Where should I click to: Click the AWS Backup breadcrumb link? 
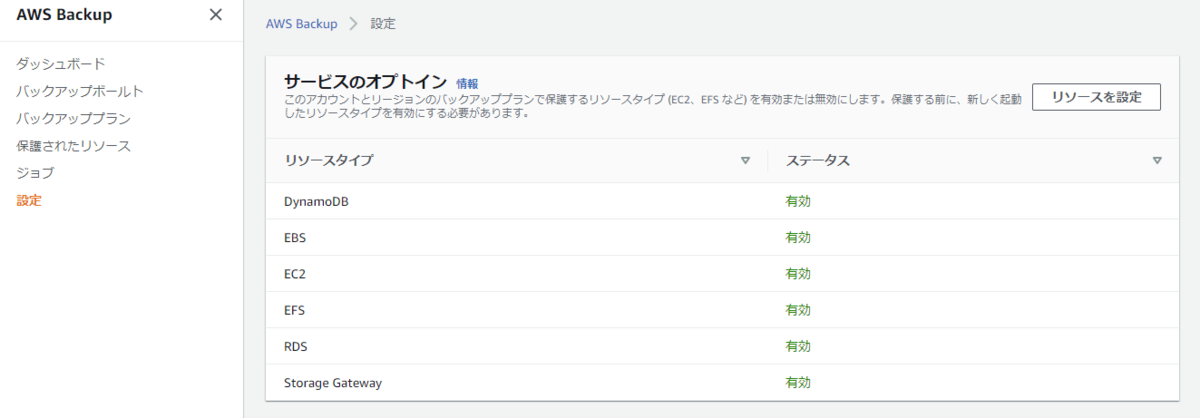[x=301, y=23]
